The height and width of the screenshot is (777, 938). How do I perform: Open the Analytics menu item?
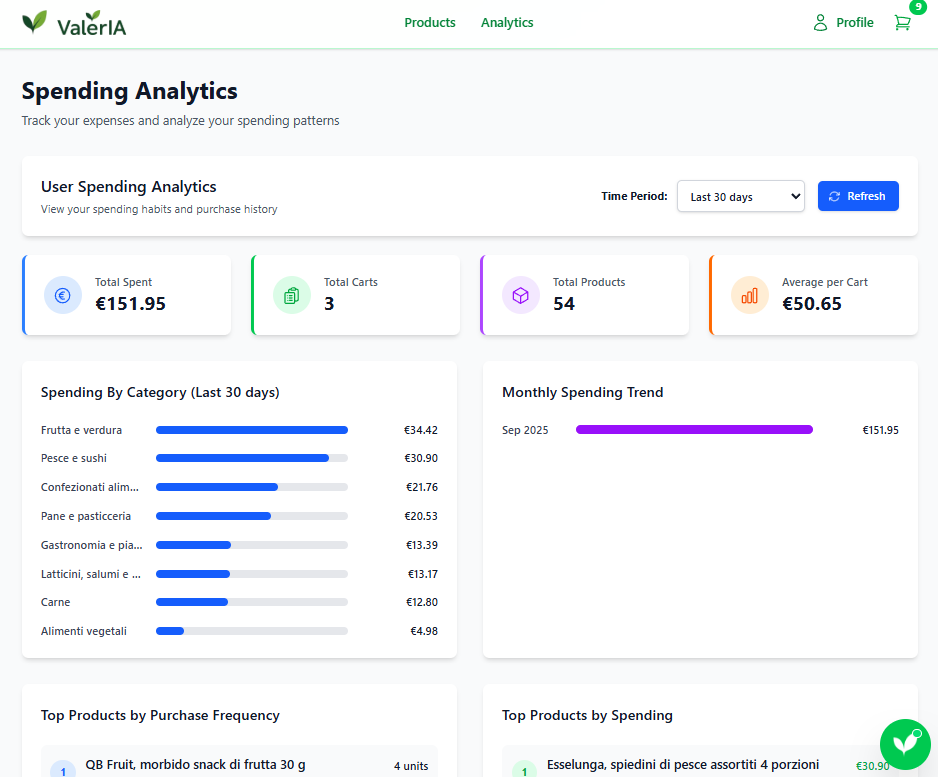[x=507, y=23]
